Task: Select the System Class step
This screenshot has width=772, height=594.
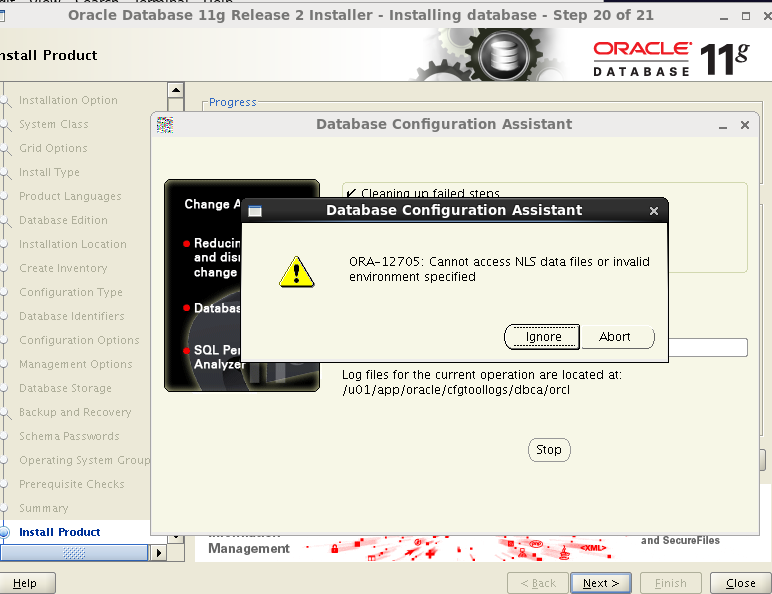Action: click(x=54, y=124)
